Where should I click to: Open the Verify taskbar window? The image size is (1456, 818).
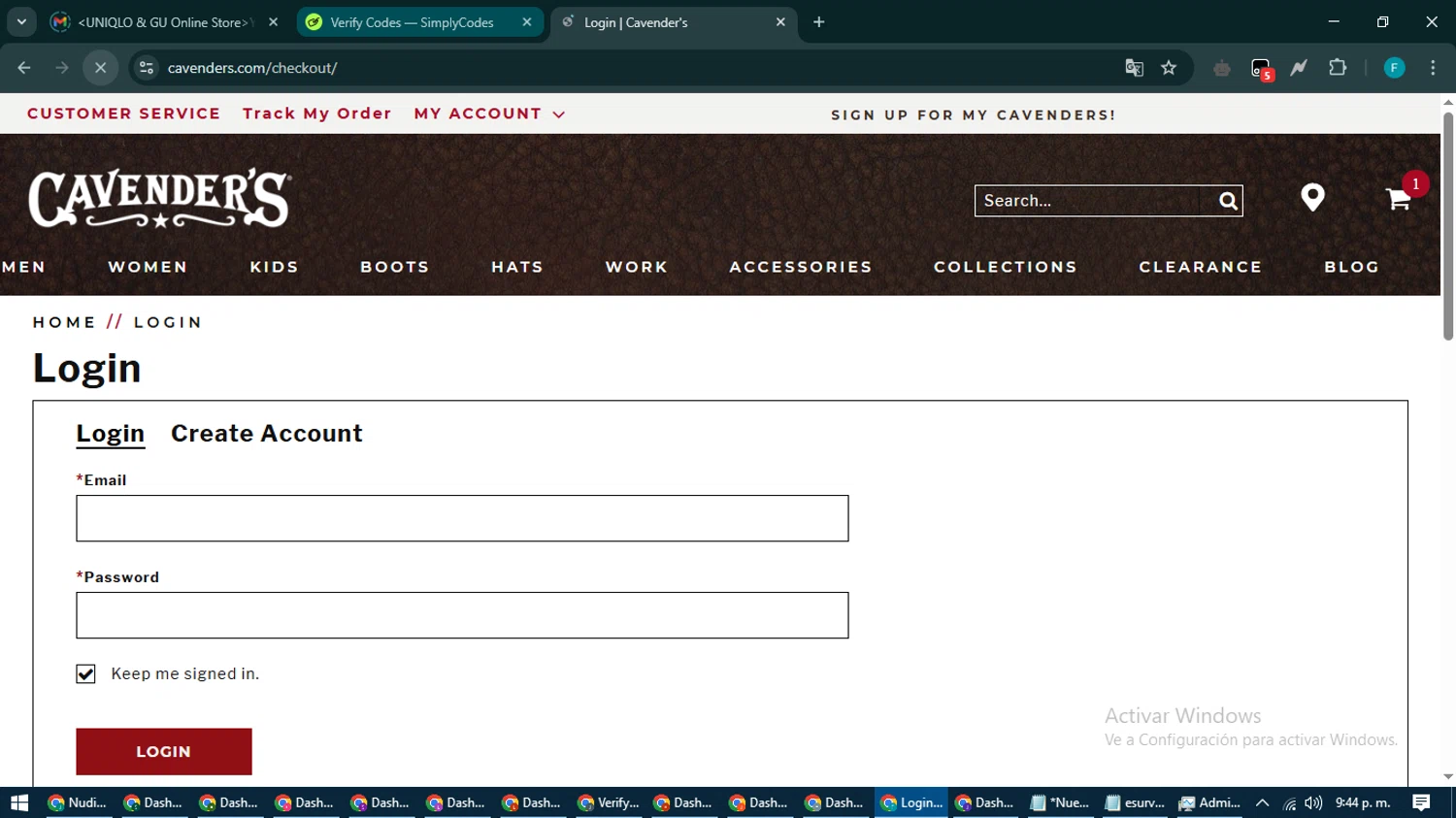click(609, 802)
